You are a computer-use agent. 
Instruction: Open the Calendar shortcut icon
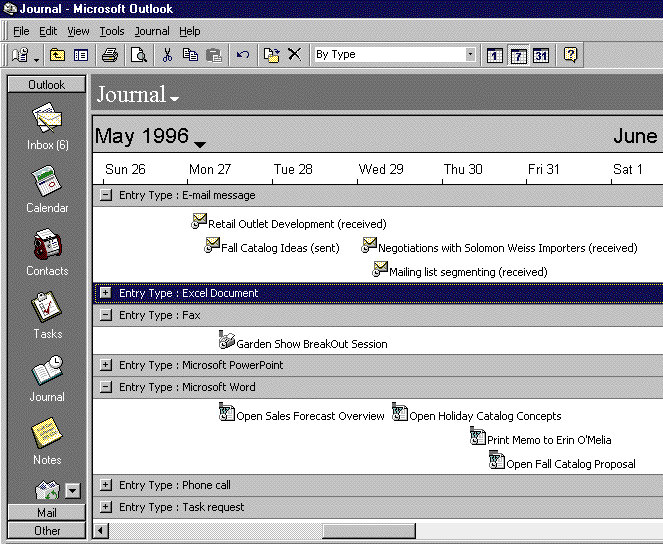point(47,186)
